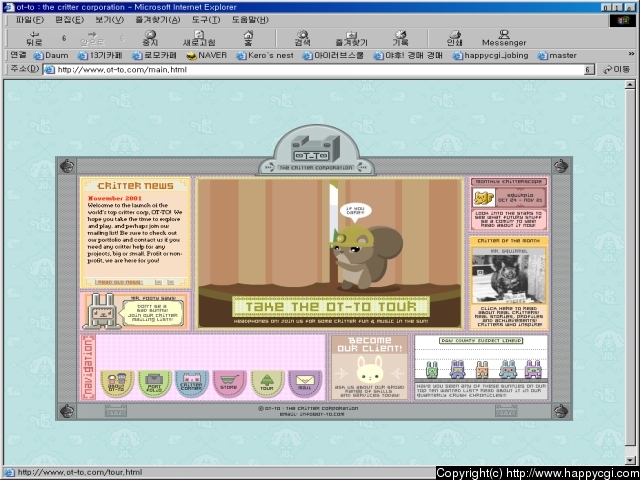Click the Mr. Squirrel photo in Critter of the Month
640x480 pixels.
[x=509, y=279]
